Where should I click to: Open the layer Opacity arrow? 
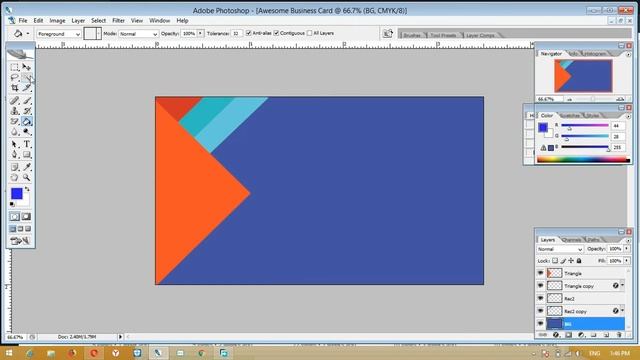[x=627, y=249]
